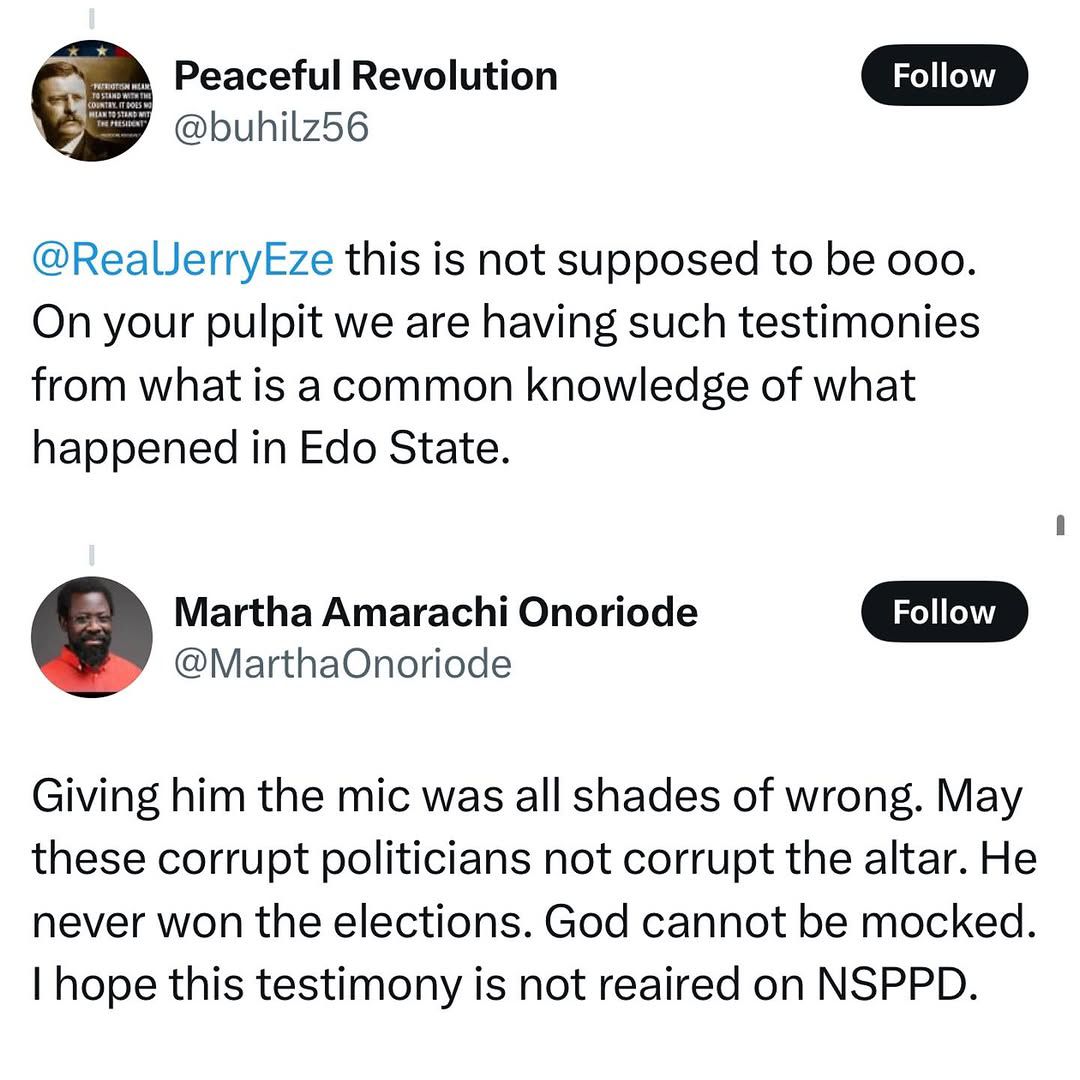Follow Martha Amarachi Onoriode
This screenshot has width=1080, height=1080.
(x=943, y=612)
